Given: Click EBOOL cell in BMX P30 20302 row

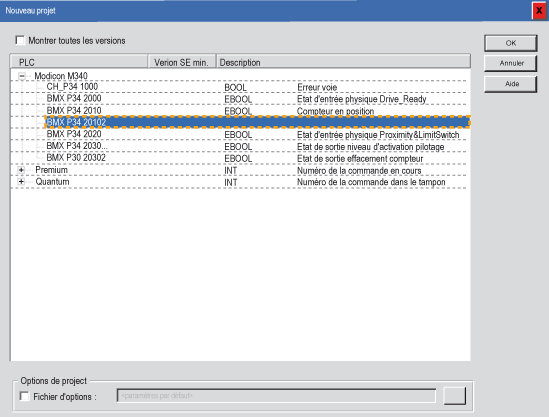Looking at the screenshot, I should (x=238, y=159).
